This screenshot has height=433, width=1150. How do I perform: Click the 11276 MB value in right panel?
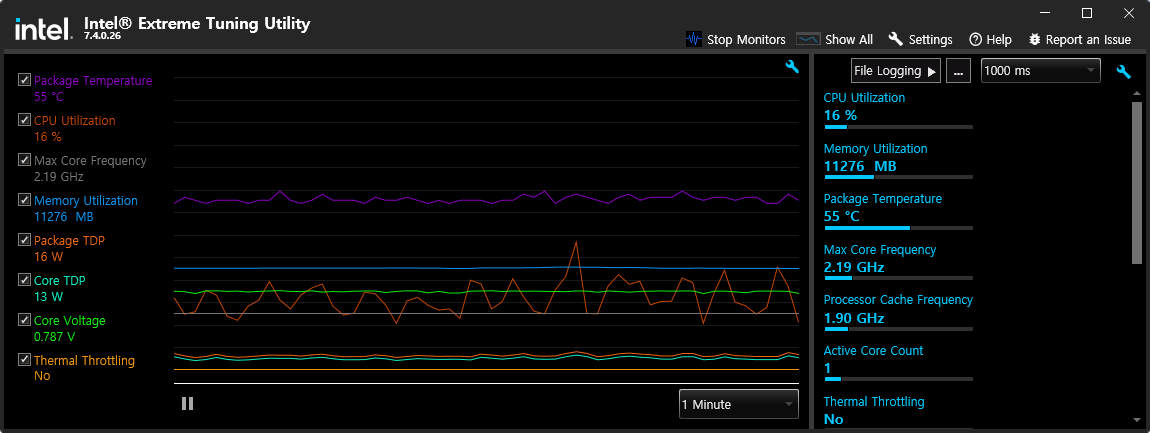click(860, 166)
